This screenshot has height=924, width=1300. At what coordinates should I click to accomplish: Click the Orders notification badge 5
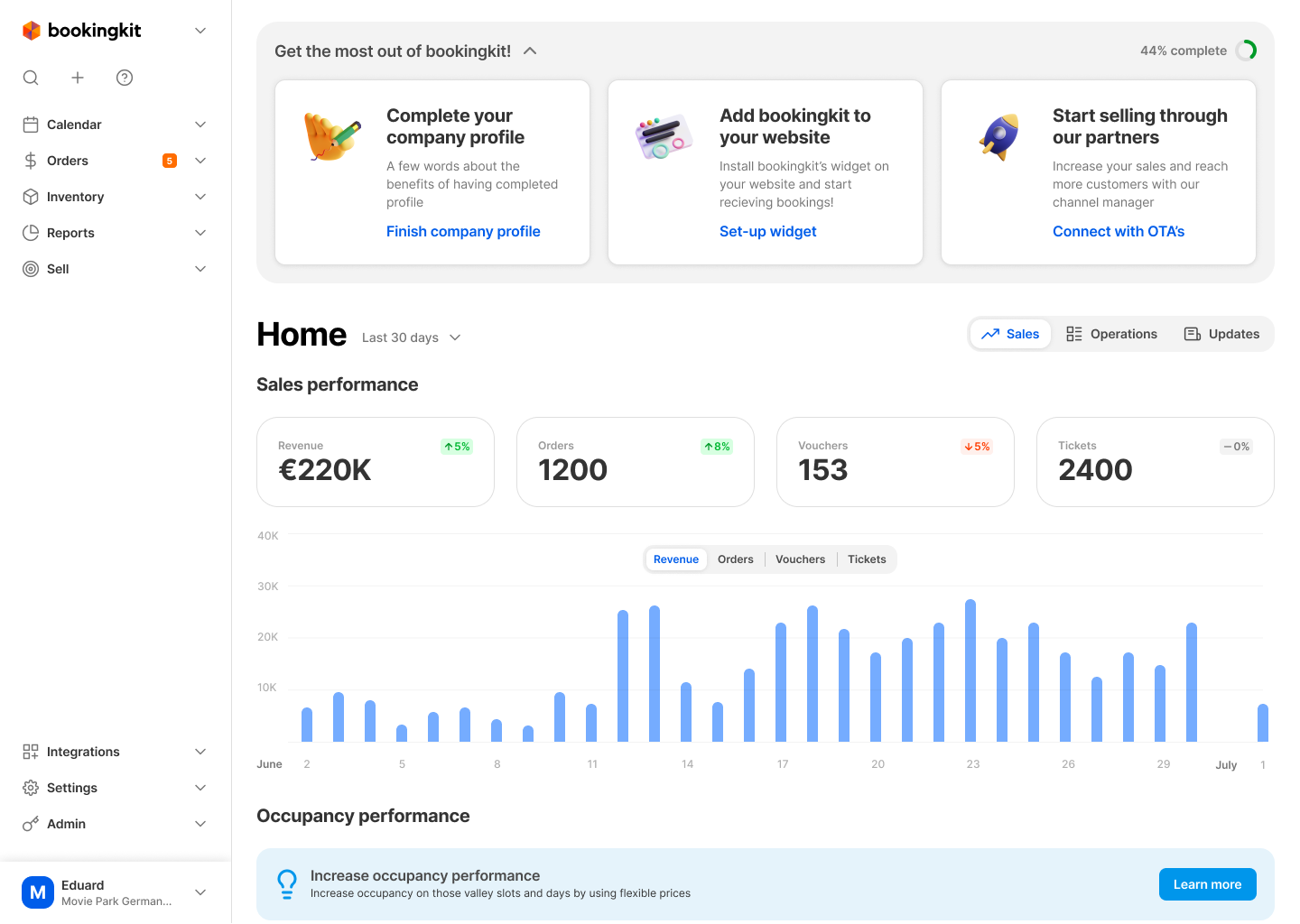pos(170,161)
